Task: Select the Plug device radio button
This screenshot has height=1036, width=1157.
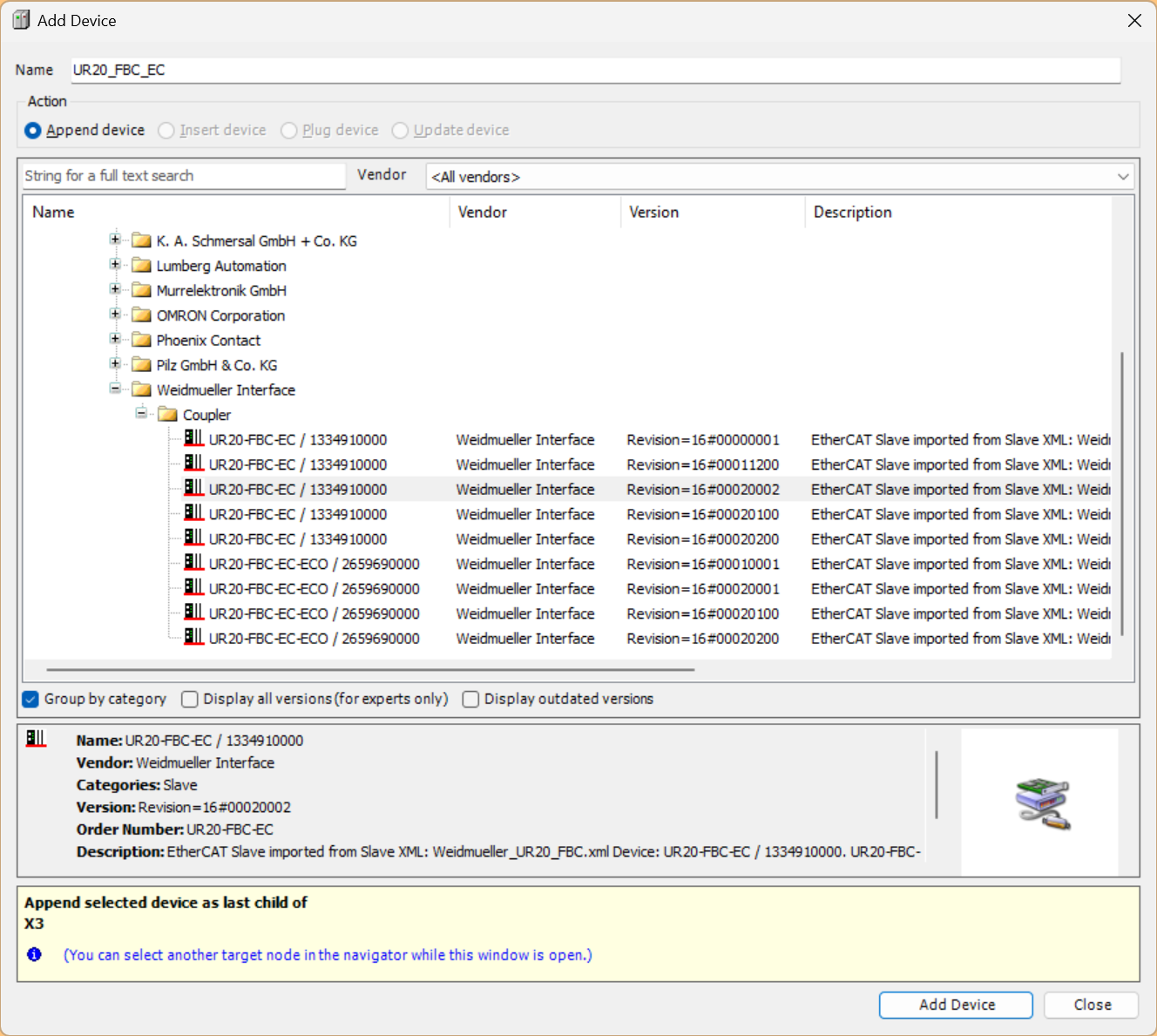Action: click(x=288, y=130)
